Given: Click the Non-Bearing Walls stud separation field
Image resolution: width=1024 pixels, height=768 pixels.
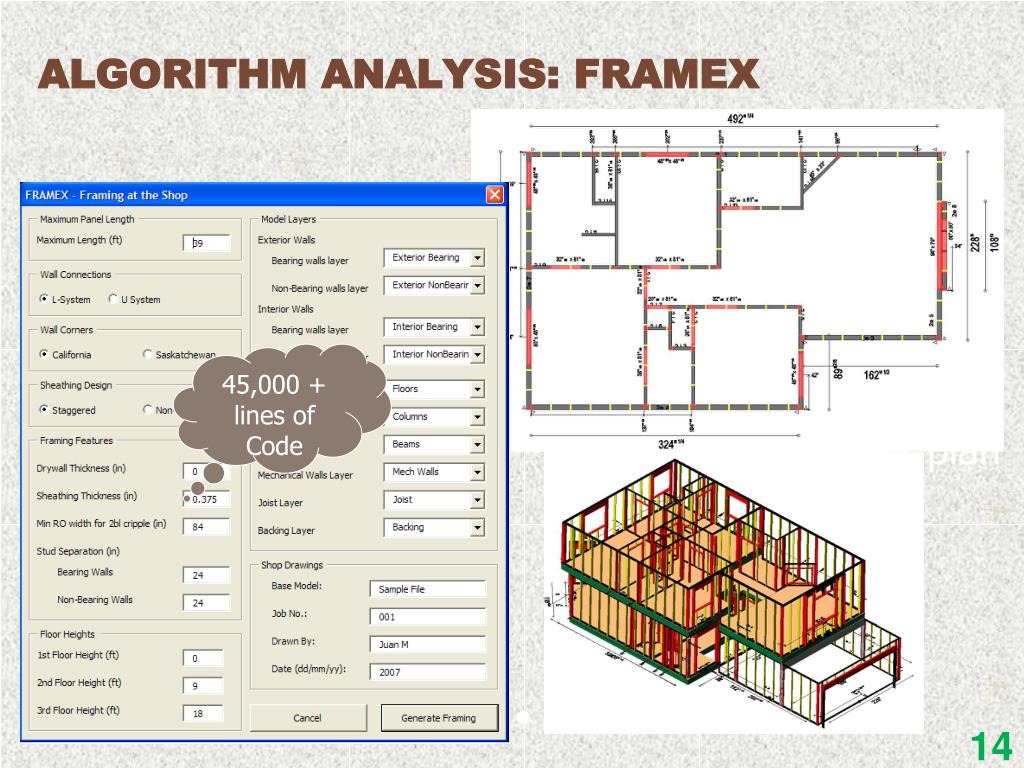Looking at the screenshot, I should tap(206, 603).
